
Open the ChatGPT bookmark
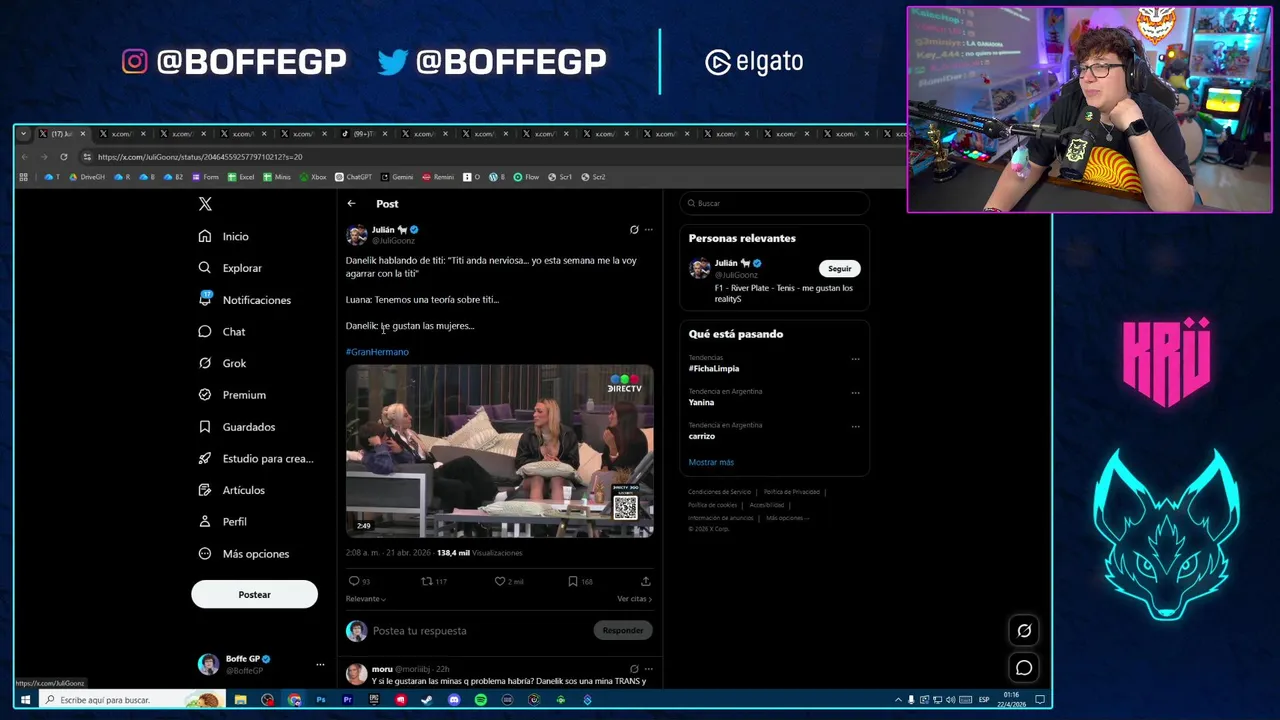click(353, 177)
